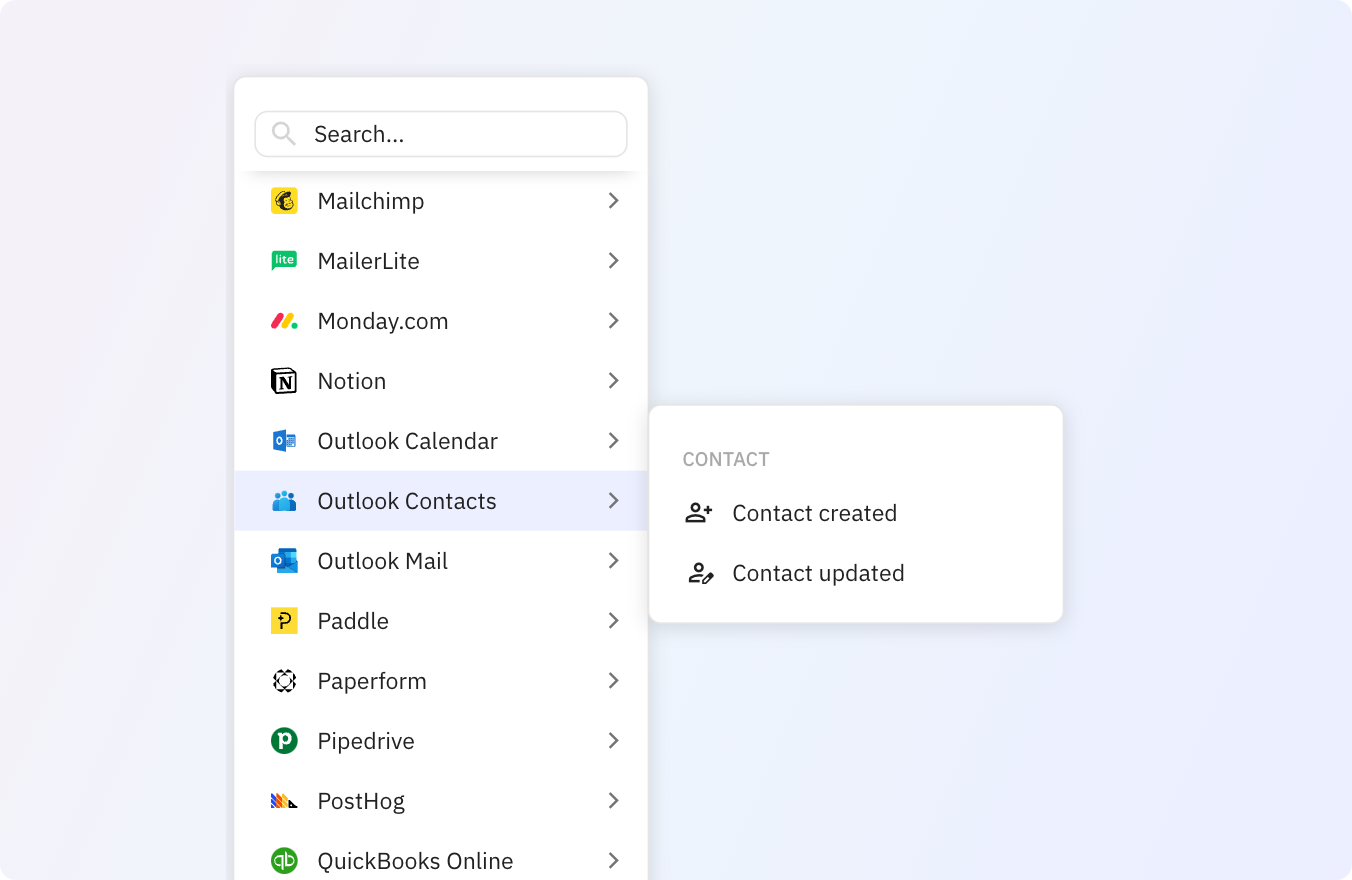Click the Paperform logo icon
This screenshot has height=880, width=1352.
click(284, 681)
